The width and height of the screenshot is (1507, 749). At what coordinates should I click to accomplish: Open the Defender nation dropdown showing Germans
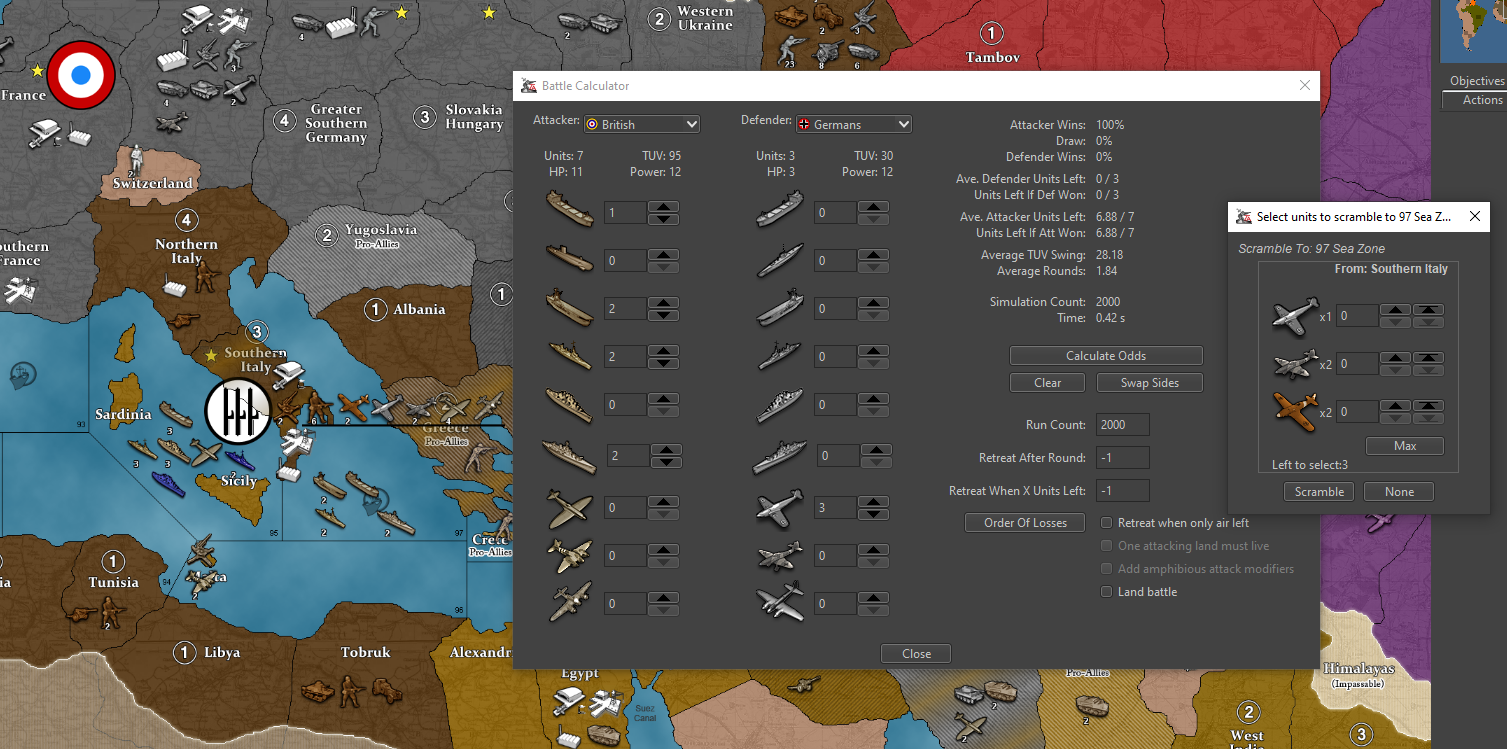coord(853,125)
